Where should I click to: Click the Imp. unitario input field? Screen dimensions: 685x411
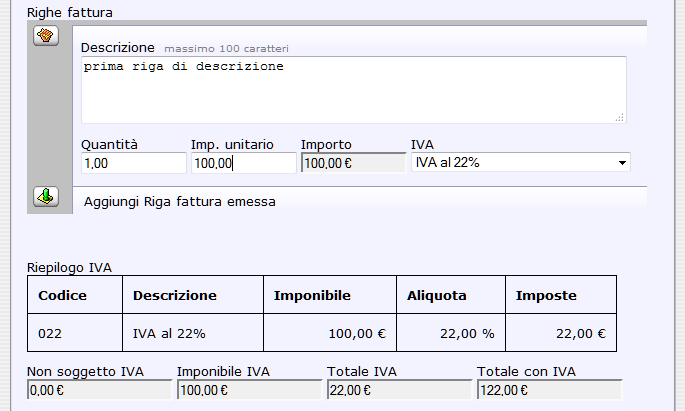click(243, 163)
